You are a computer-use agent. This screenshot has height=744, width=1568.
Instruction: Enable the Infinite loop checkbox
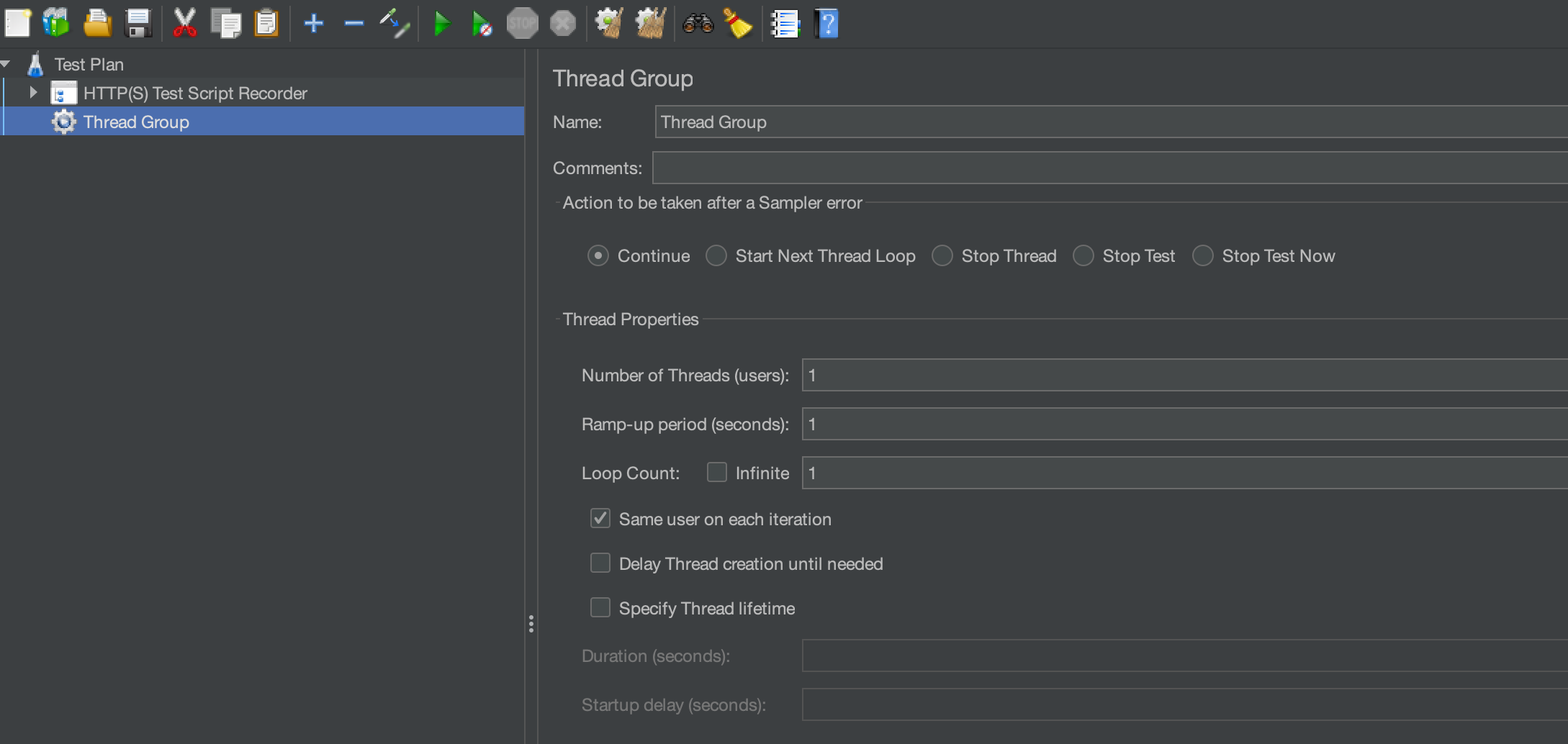tap(716, 472)
